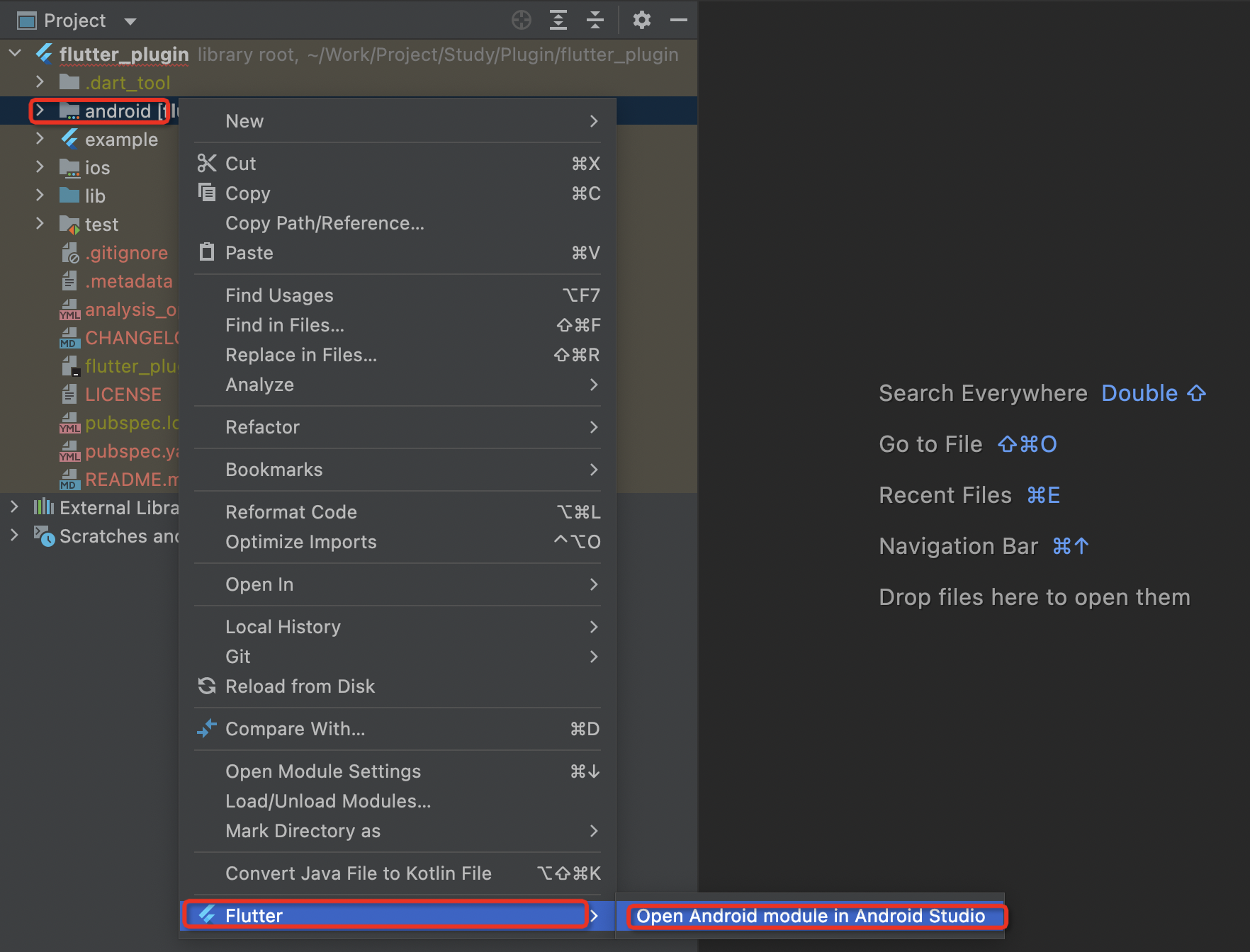Click the Recent Files hint text
1250x952 pixels.
coord(945,495)
